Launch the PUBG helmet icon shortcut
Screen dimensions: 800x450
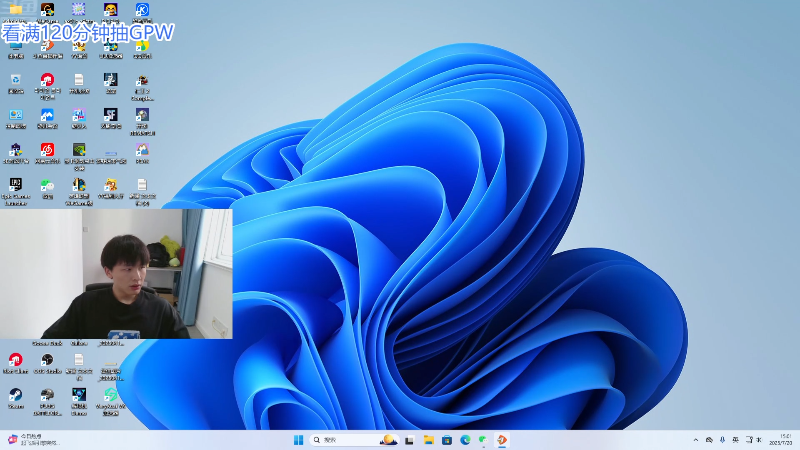pyautogui.click(x=47, y=394)
